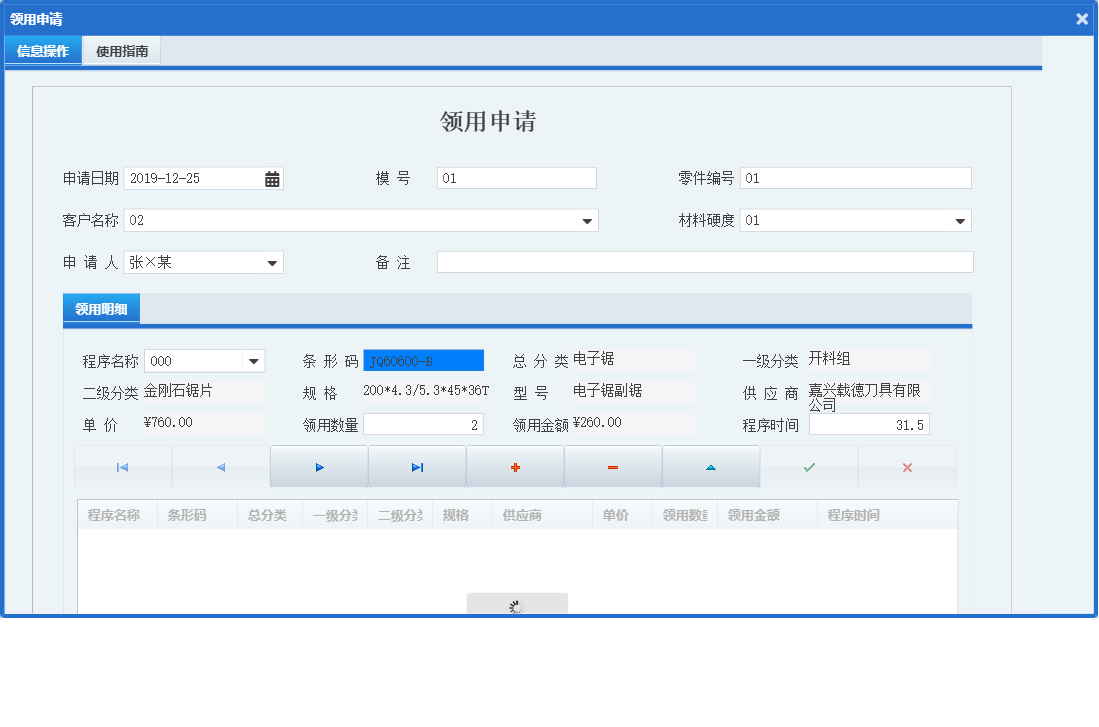Delete record with red minus icon
The height and width of the screenshot is (727, 1099).
click(613, 467)
